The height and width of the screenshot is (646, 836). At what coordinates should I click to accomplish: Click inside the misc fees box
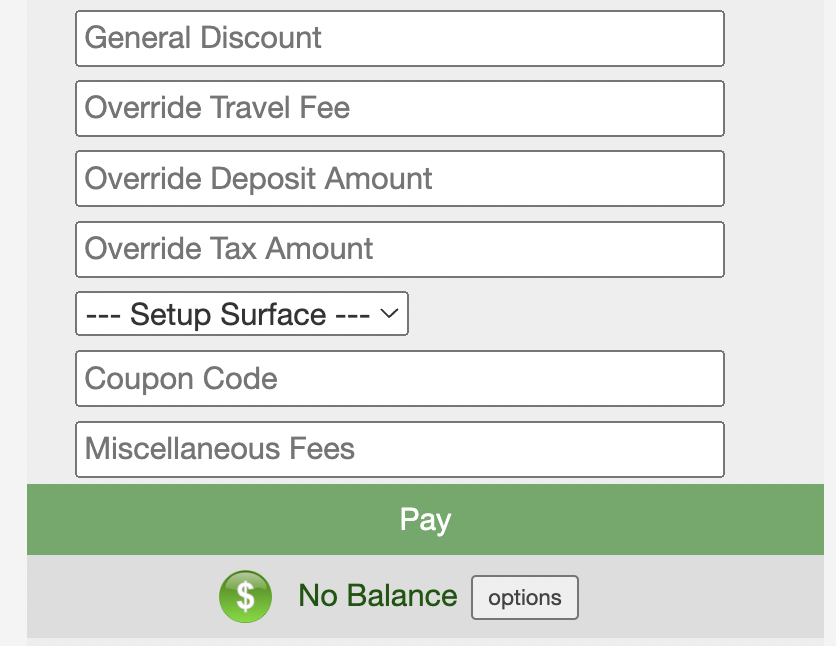399,449
